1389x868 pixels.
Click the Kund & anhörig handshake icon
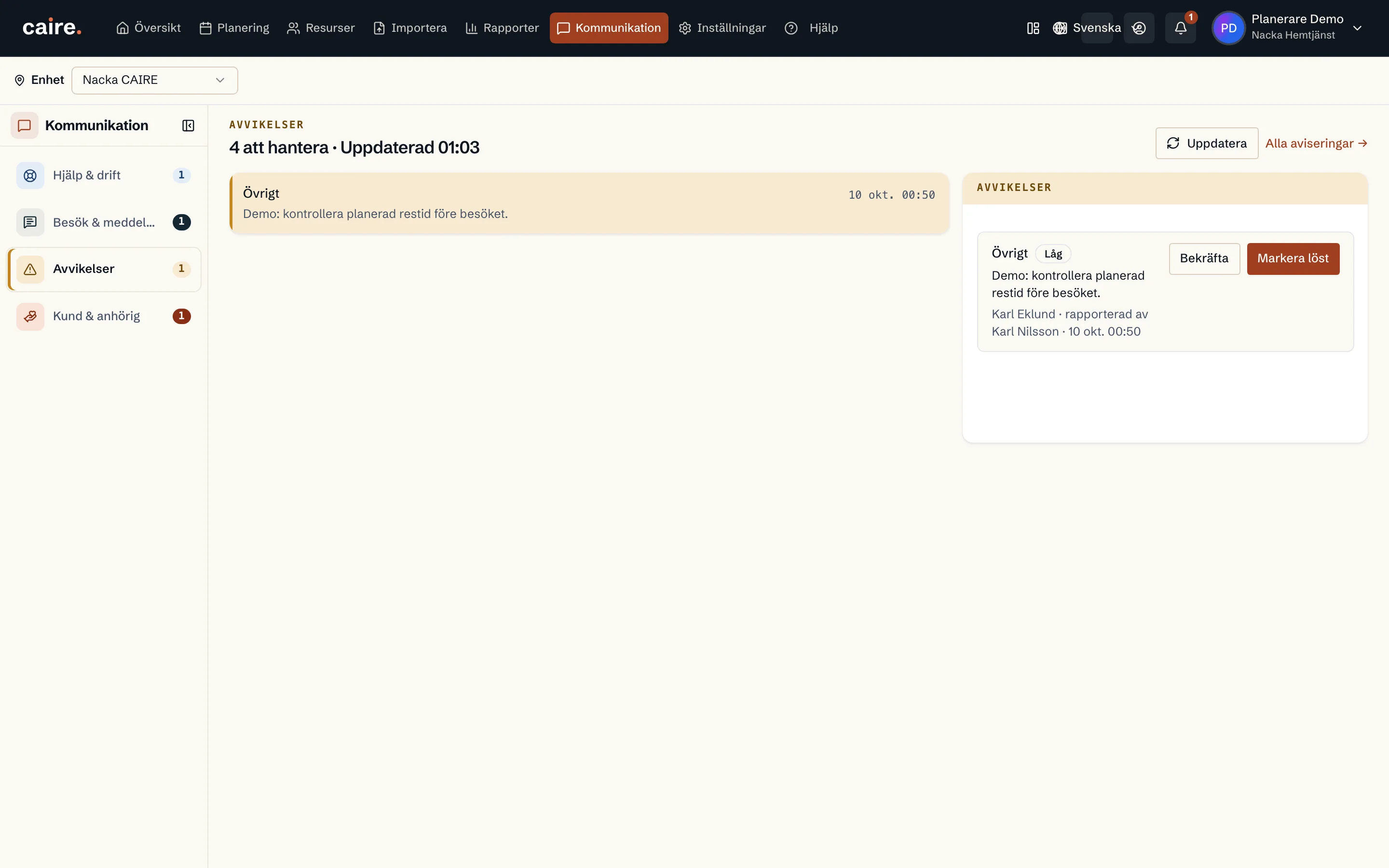pyautogui.click(x=30, y=316)
